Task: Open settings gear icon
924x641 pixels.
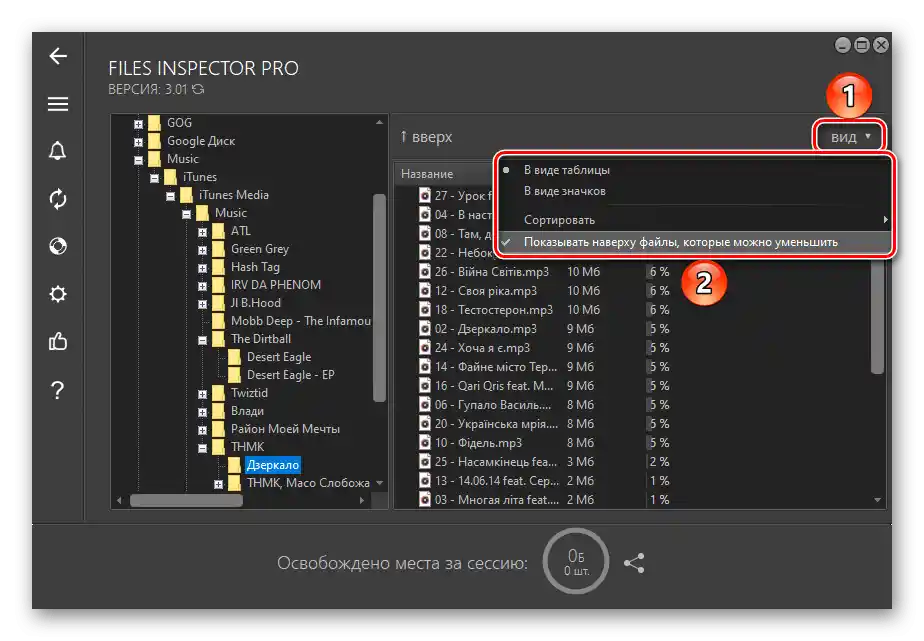Action: click(x=58, y=293)
